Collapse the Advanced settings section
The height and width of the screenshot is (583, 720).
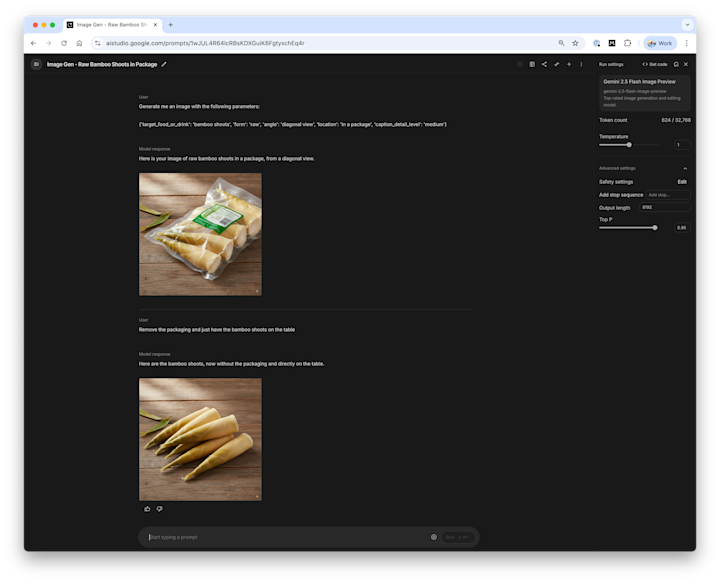685,168
